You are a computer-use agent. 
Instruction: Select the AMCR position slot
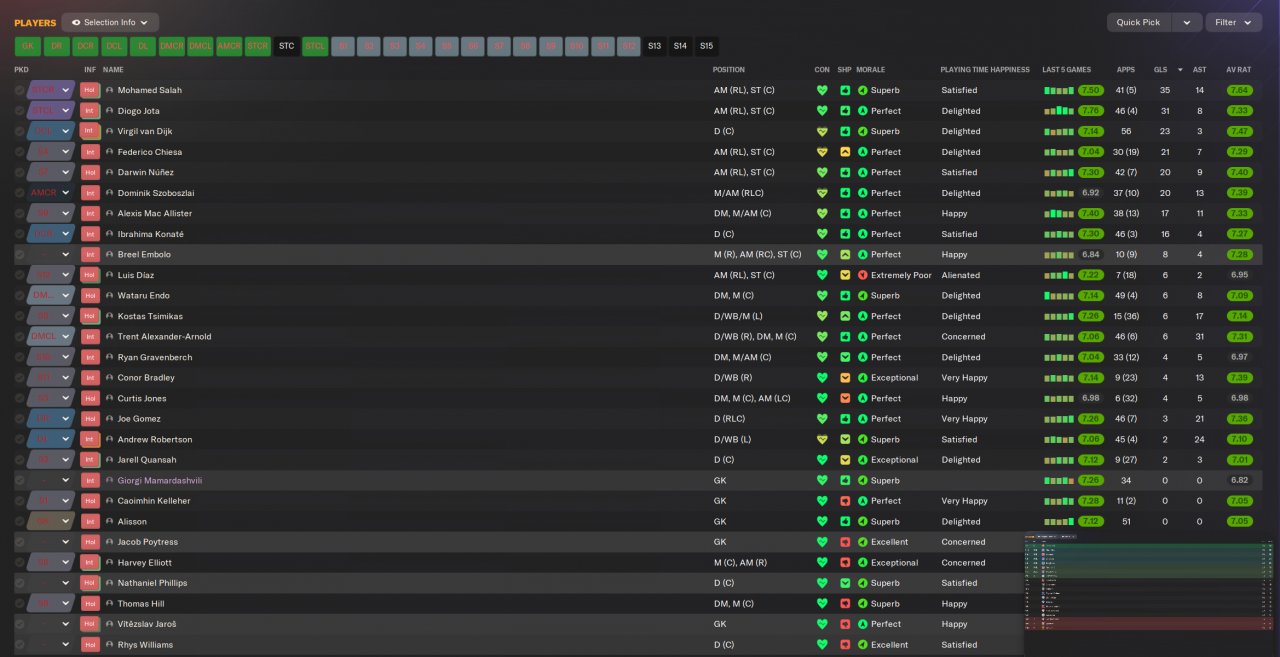pyautogui.click(x=229, y=46)
